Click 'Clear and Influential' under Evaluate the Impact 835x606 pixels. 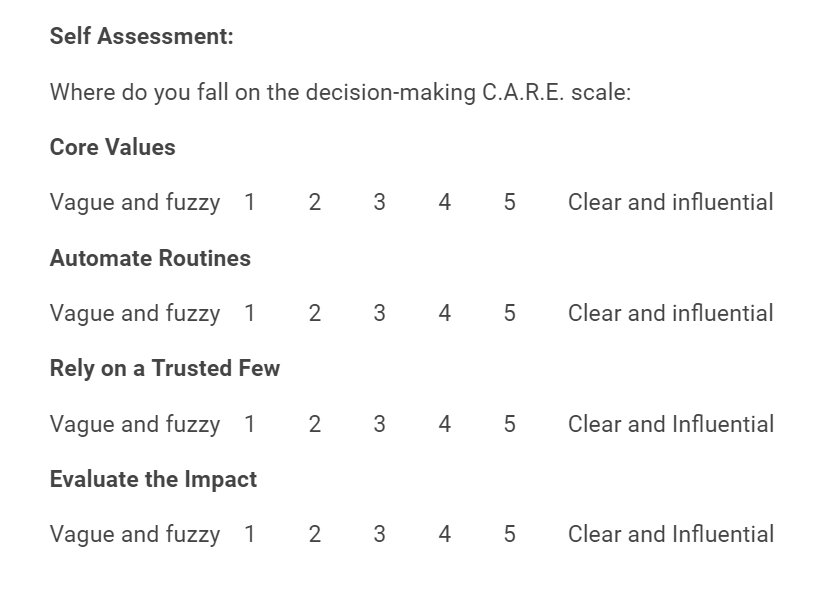click(670, 534)
